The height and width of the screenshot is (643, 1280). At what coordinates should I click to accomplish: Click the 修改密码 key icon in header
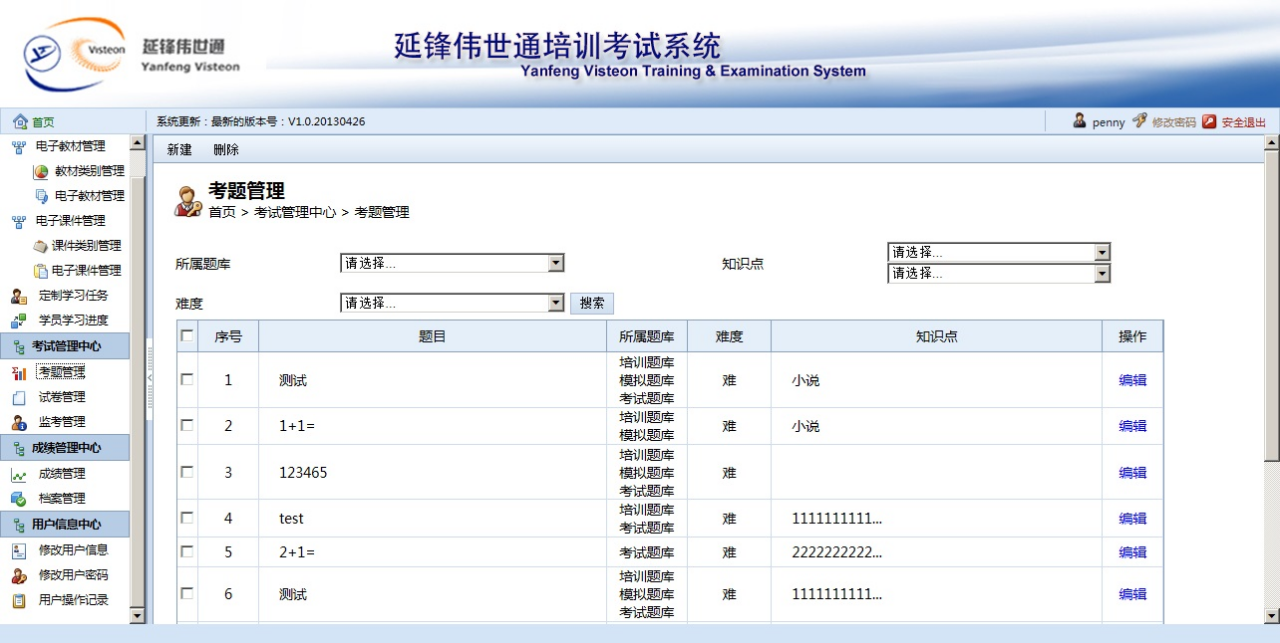tap(1140, 121)
